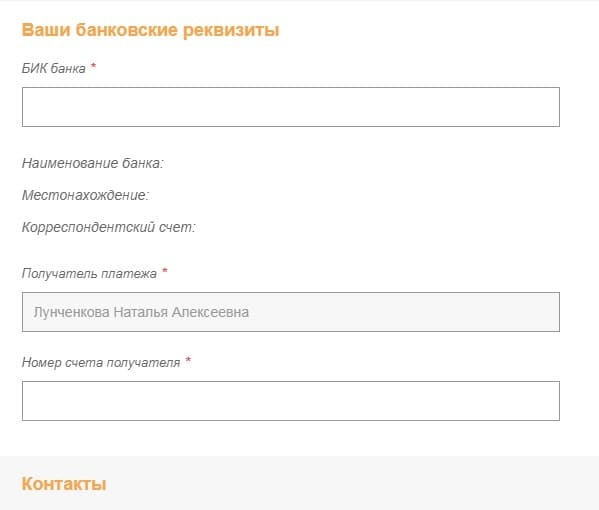
Task: Select the Получатель платежа disabled field
Action: [291, 312]
